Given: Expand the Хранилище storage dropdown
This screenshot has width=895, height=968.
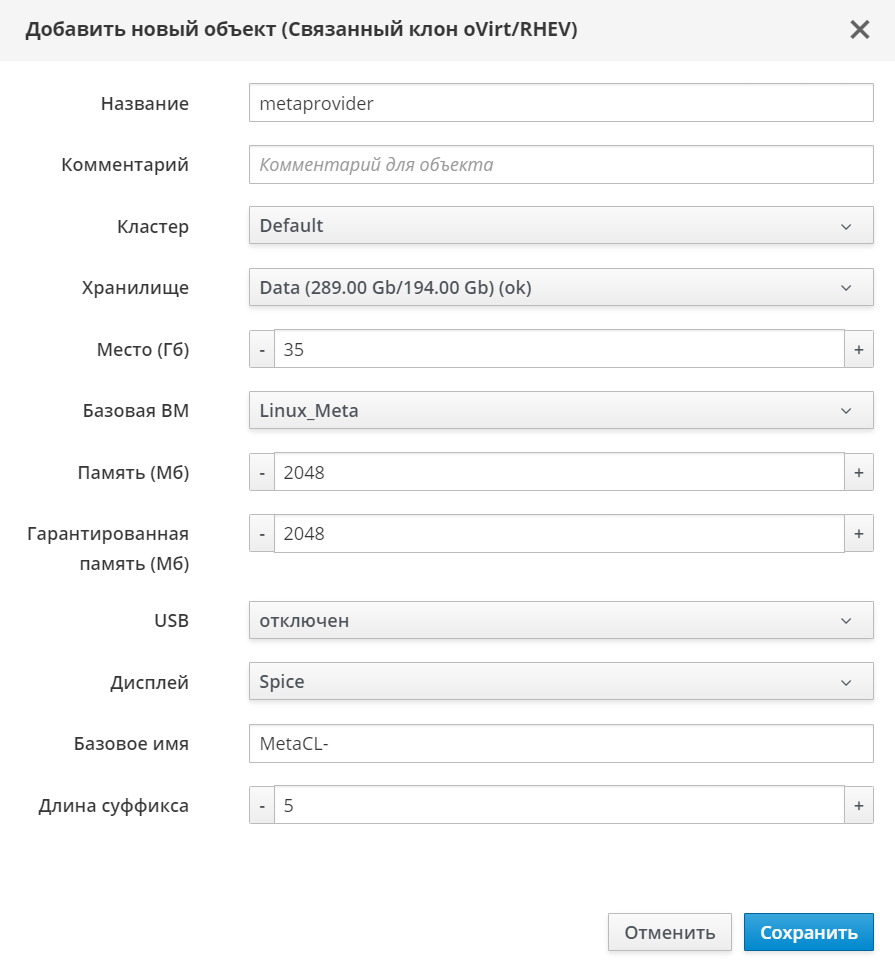Looking at the screenshot, I should 560,288.
